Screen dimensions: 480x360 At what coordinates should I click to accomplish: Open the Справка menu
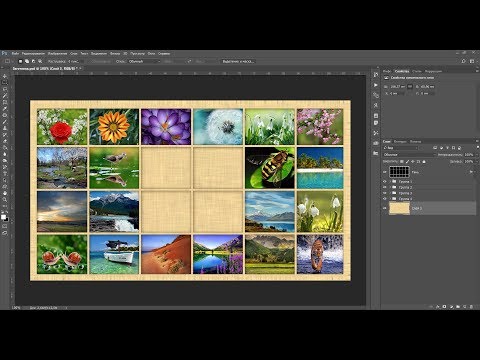[164, 53]
